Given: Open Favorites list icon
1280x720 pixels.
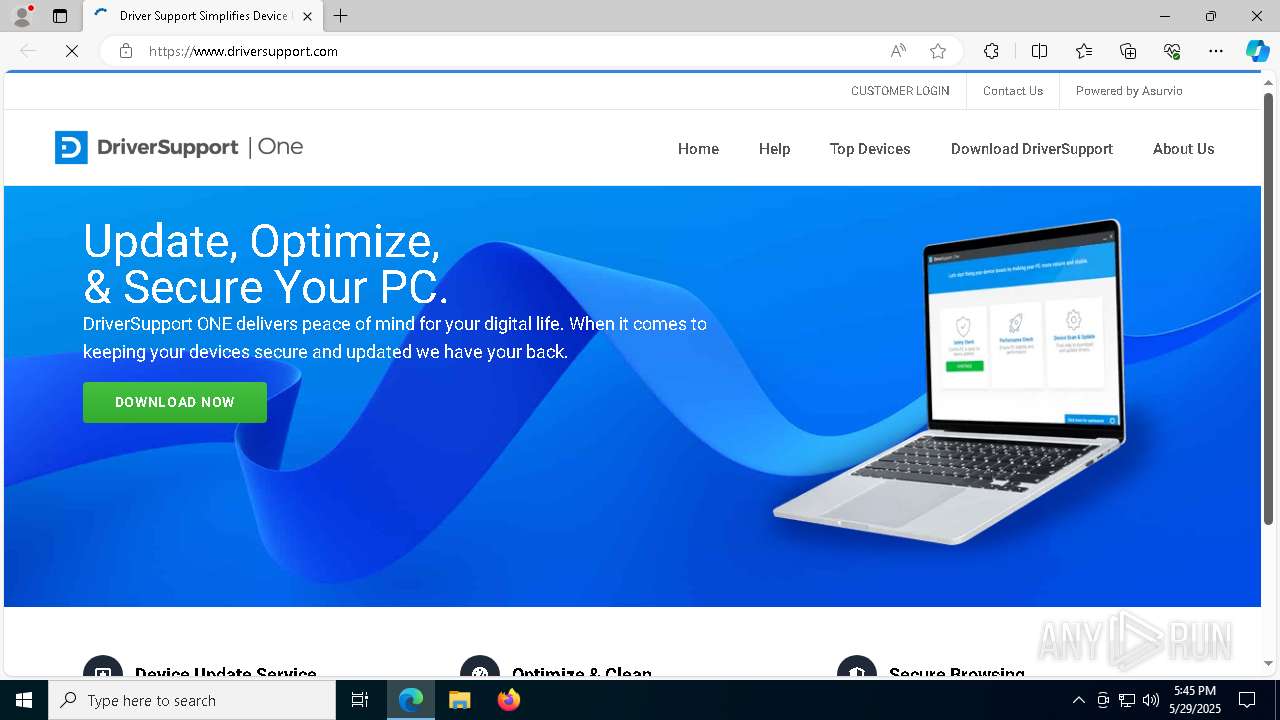Looking at the screenshot, I should point(1084,51).
